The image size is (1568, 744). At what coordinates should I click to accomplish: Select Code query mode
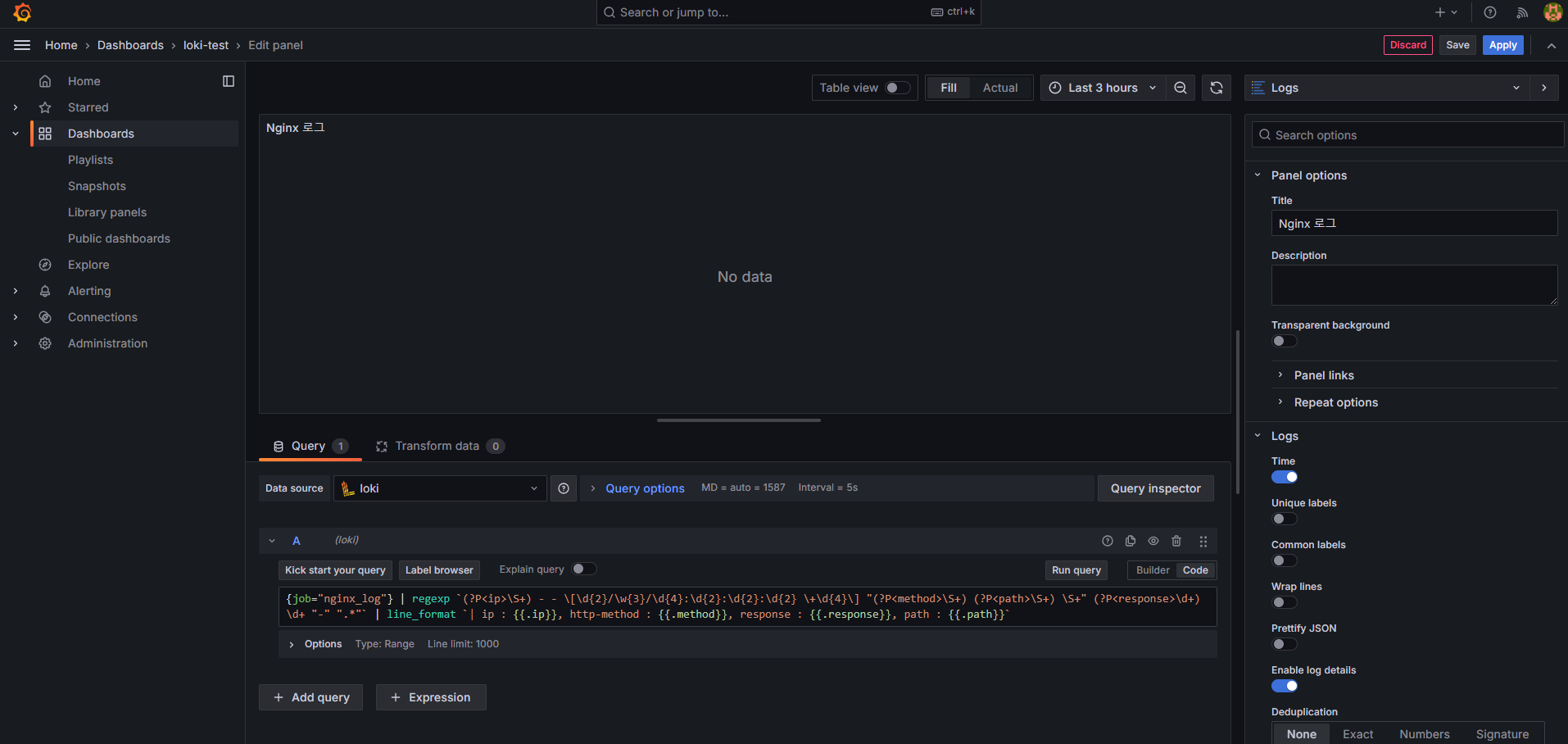pos(1195,570)
